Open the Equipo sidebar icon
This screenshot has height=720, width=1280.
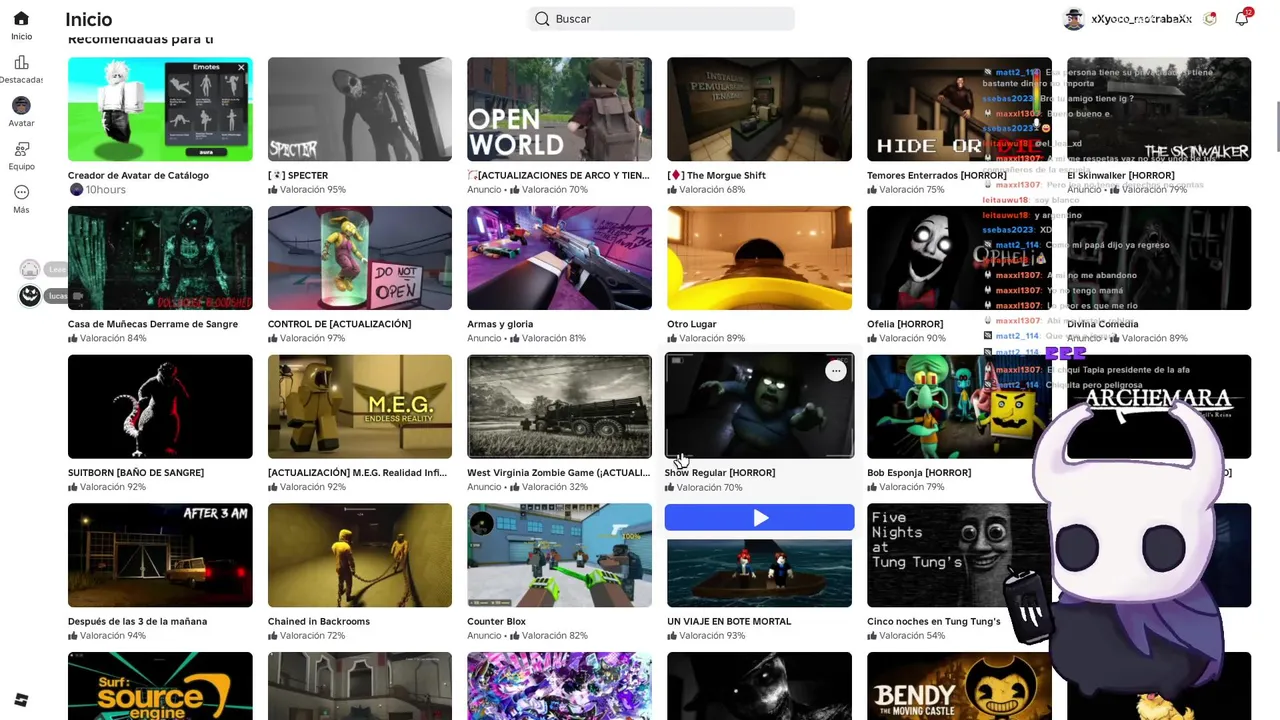tap(21, 149)
